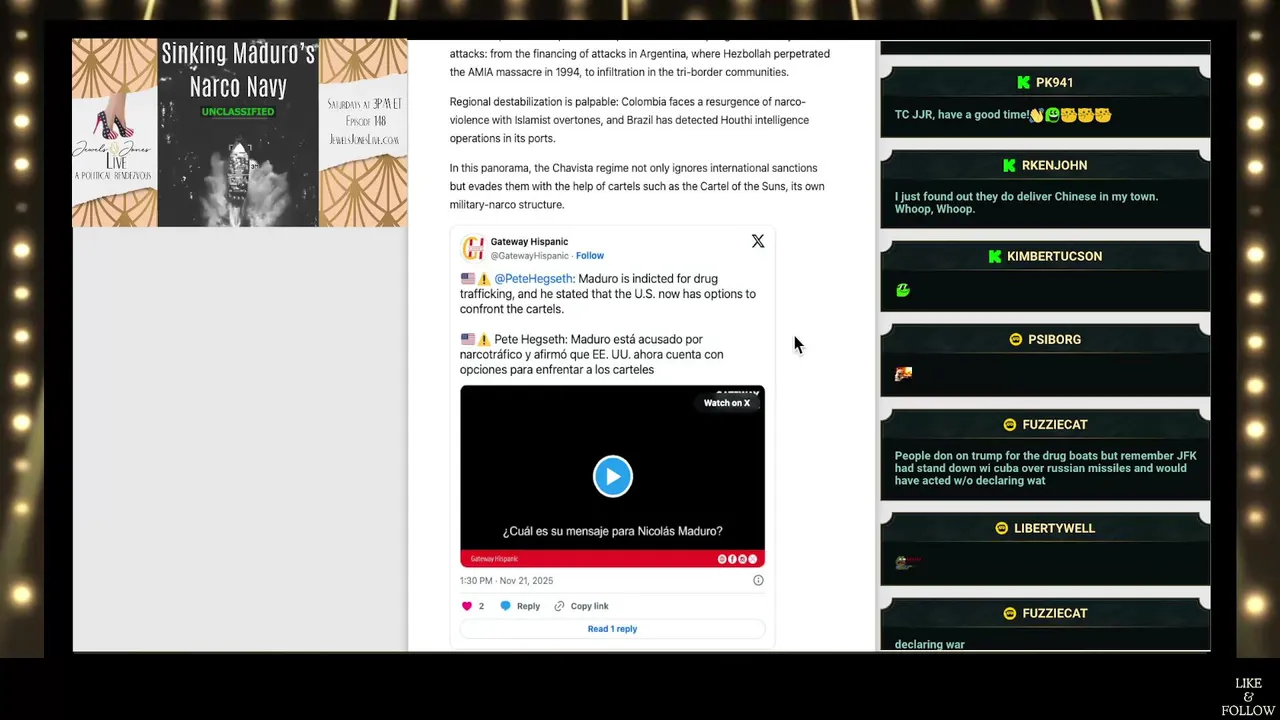
Task: Play the embedded Gateway Hispanic video
Action: click(x=613, y=476)
